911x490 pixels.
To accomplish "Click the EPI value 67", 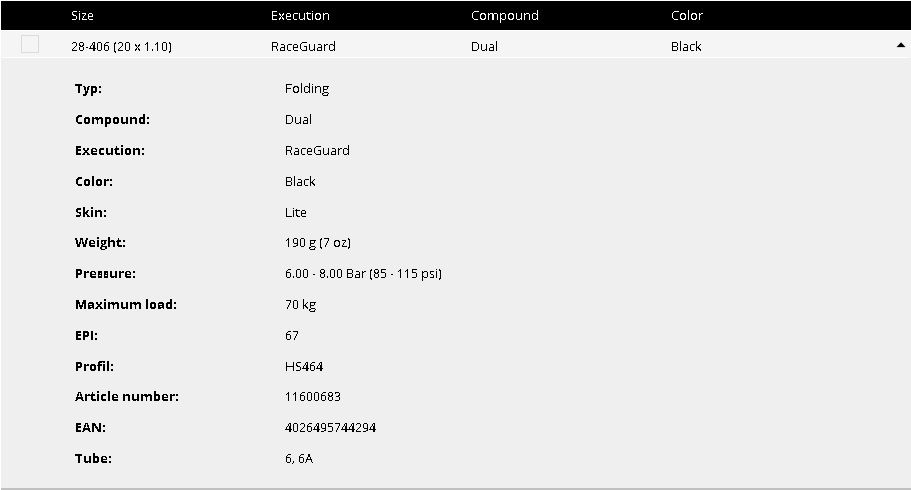I will click(x=292, y=335).
